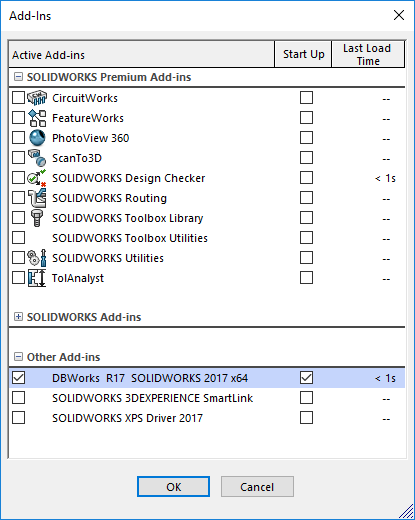Click the Start Up column header
415x520 pixels.
pos(303,54)
